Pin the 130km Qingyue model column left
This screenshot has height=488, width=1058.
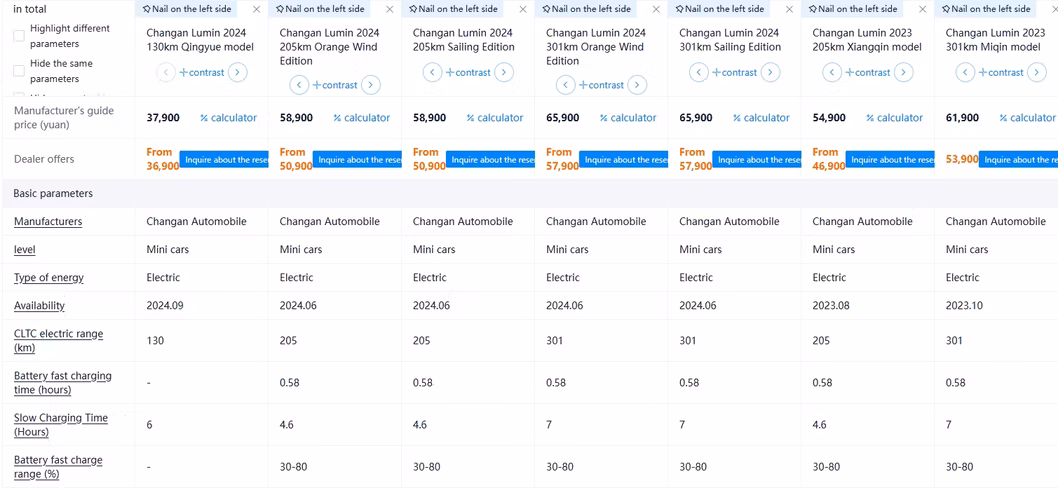point(187,9)
